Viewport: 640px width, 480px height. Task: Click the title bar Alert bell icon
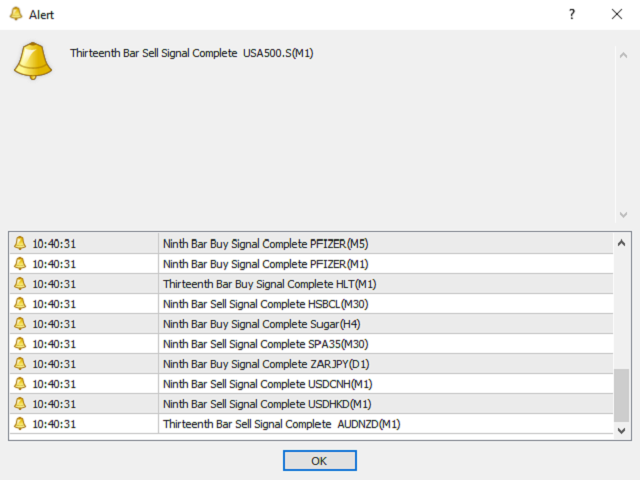[16, 14]
